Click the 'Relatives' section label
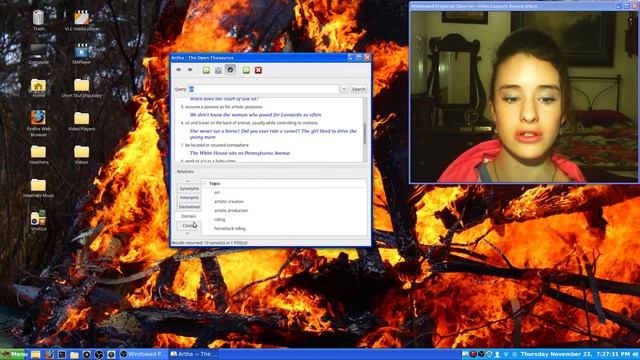Screen dimensions: 640x360 click(x=185, y=172)
